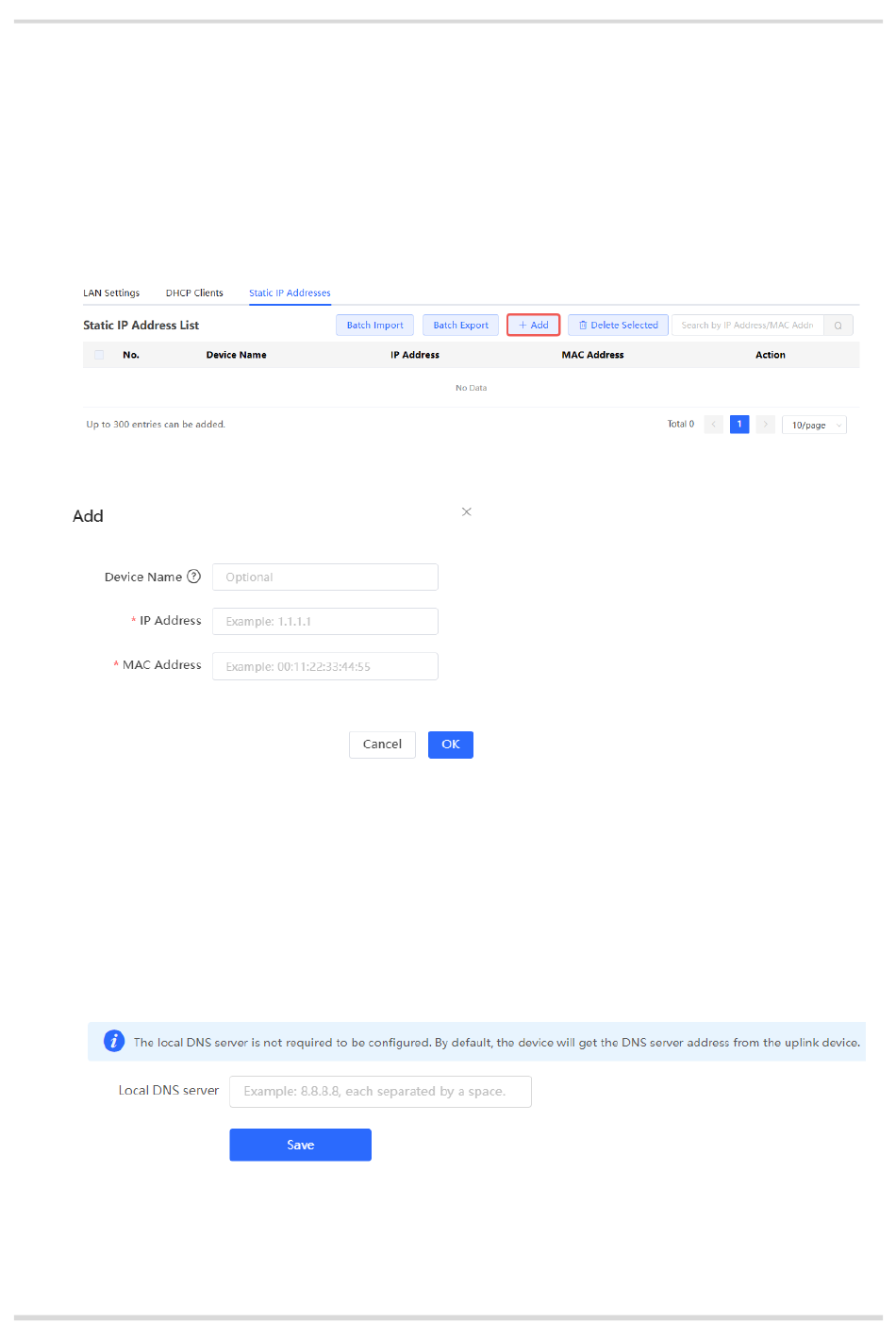Focus the IP Address input field
The image size is (896, 1339).
(x=325, y=621)
